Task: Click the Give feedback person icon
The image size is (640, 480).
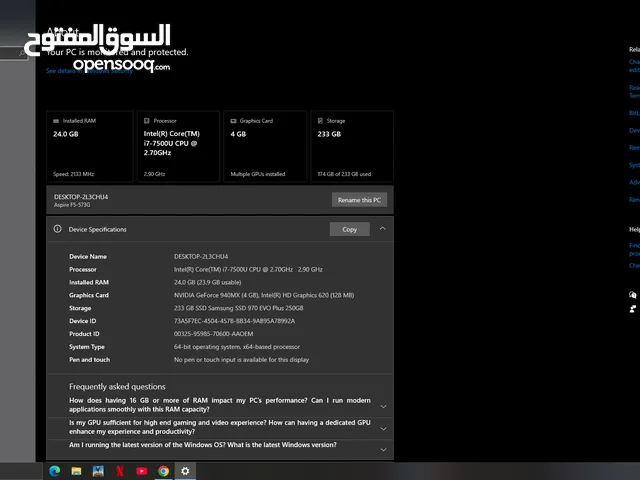Action: tap(633, 309)
